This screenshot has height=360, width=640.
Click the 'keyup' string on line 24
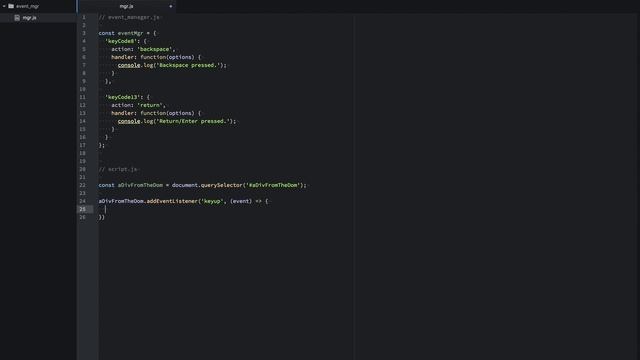coord(212,201)
